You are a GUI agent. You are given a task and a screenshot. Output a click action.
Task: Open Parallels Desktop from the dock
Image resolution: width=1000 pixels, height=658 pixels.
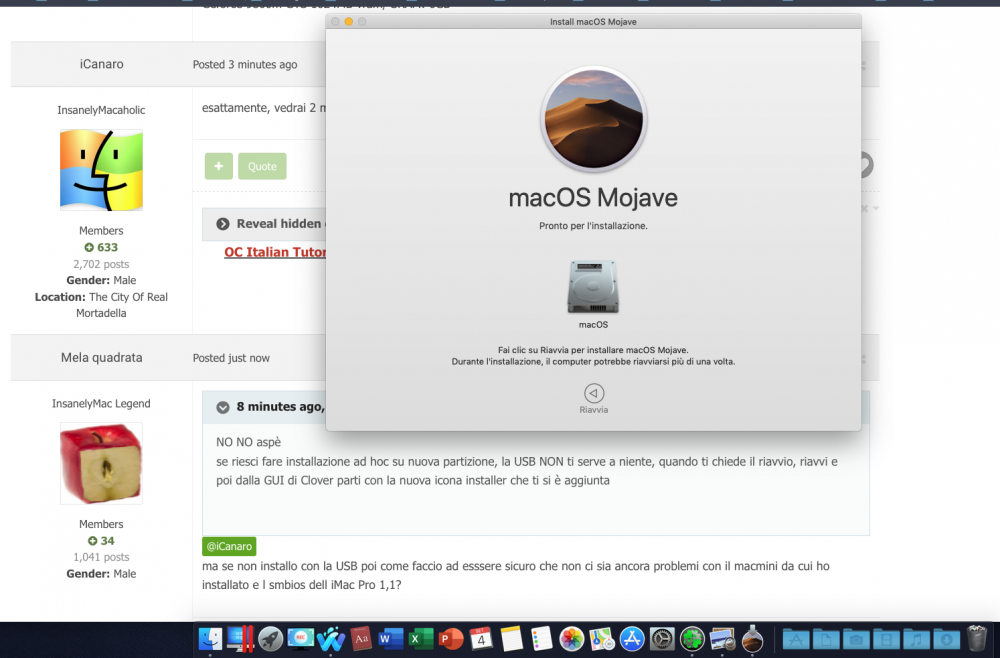[240, 639]
